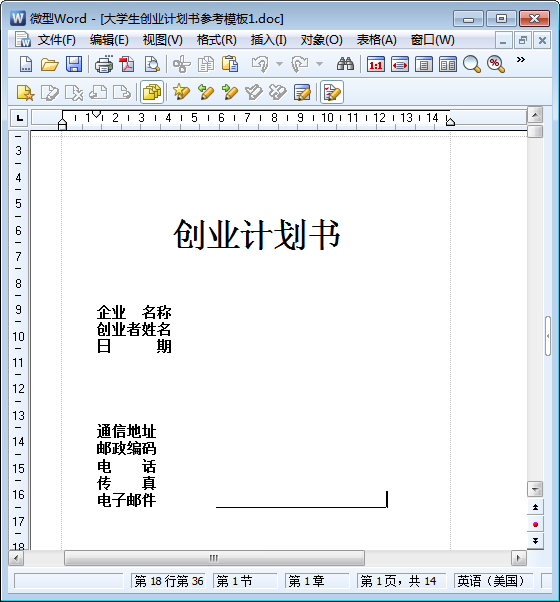560x602 pixels.
Task: Open a file using the folder icon
Action: coord(50,64)
